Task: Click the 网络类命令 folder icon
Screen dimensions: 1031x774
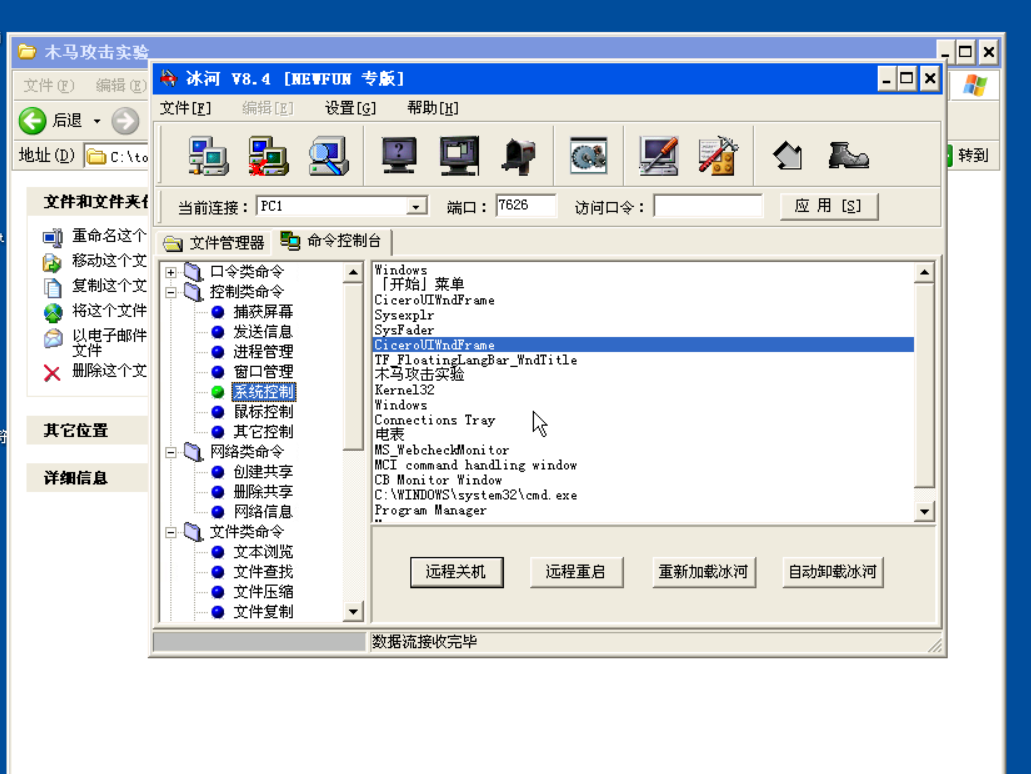Action: pyautogui.click(x=193, y=452)
